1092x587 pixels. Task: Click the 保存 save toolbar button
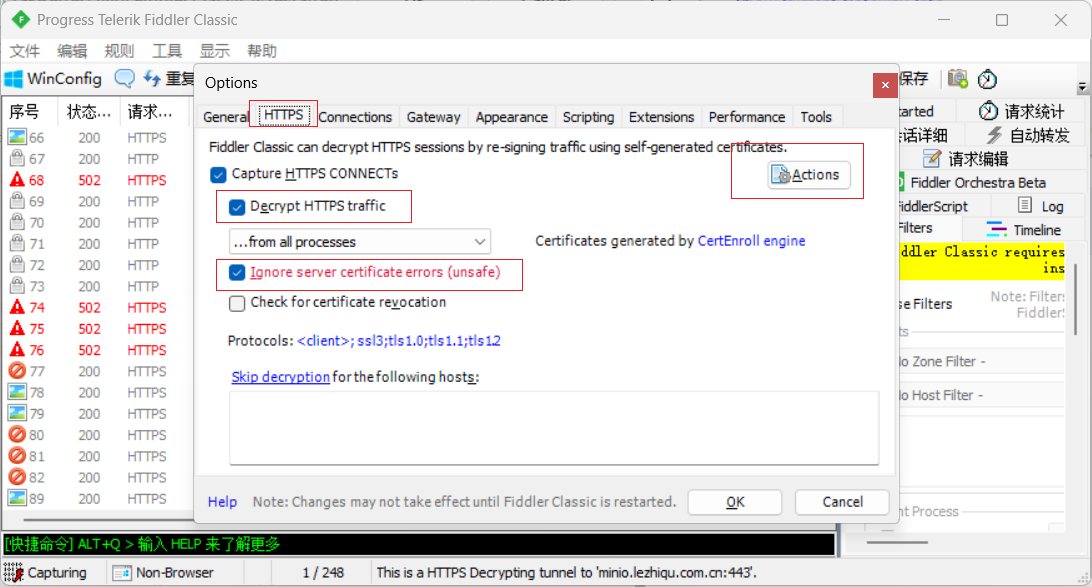click(913, 79)
